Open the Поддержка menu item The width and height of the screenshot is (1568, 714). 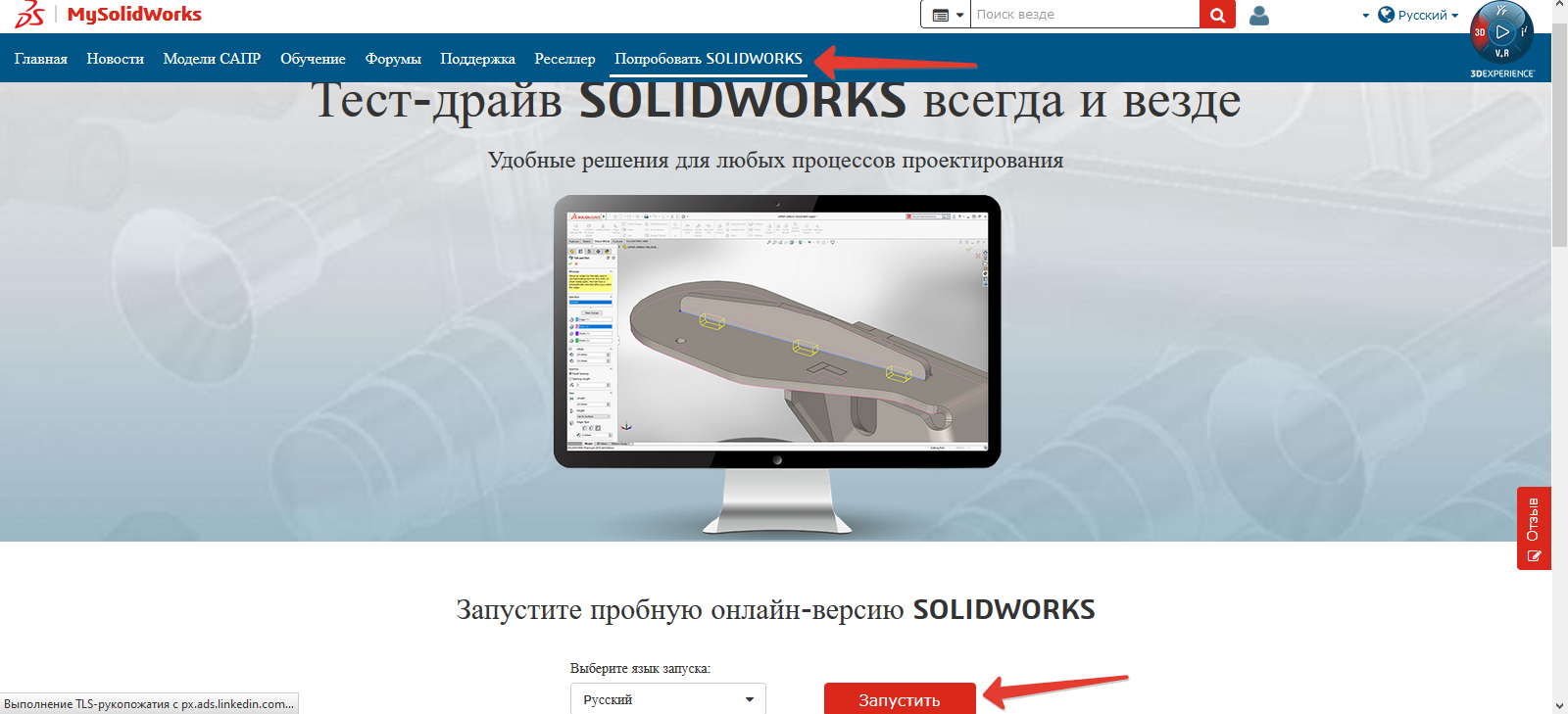(x=477, y=59)
